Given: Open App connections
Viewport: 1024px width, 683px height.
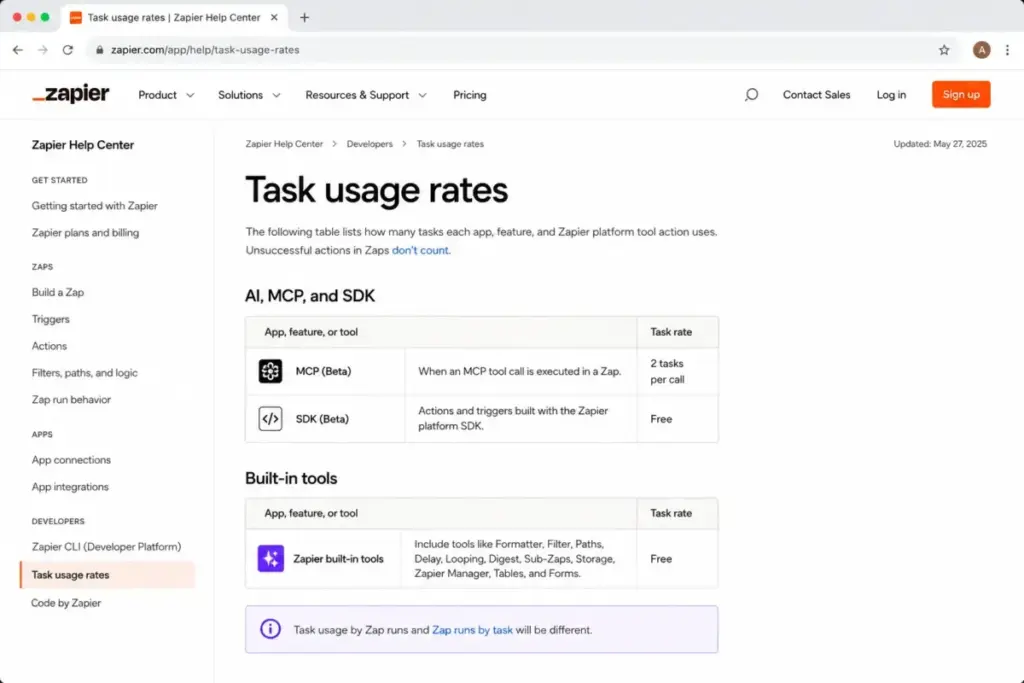Looking at the screenshot, I should point(71,460).
